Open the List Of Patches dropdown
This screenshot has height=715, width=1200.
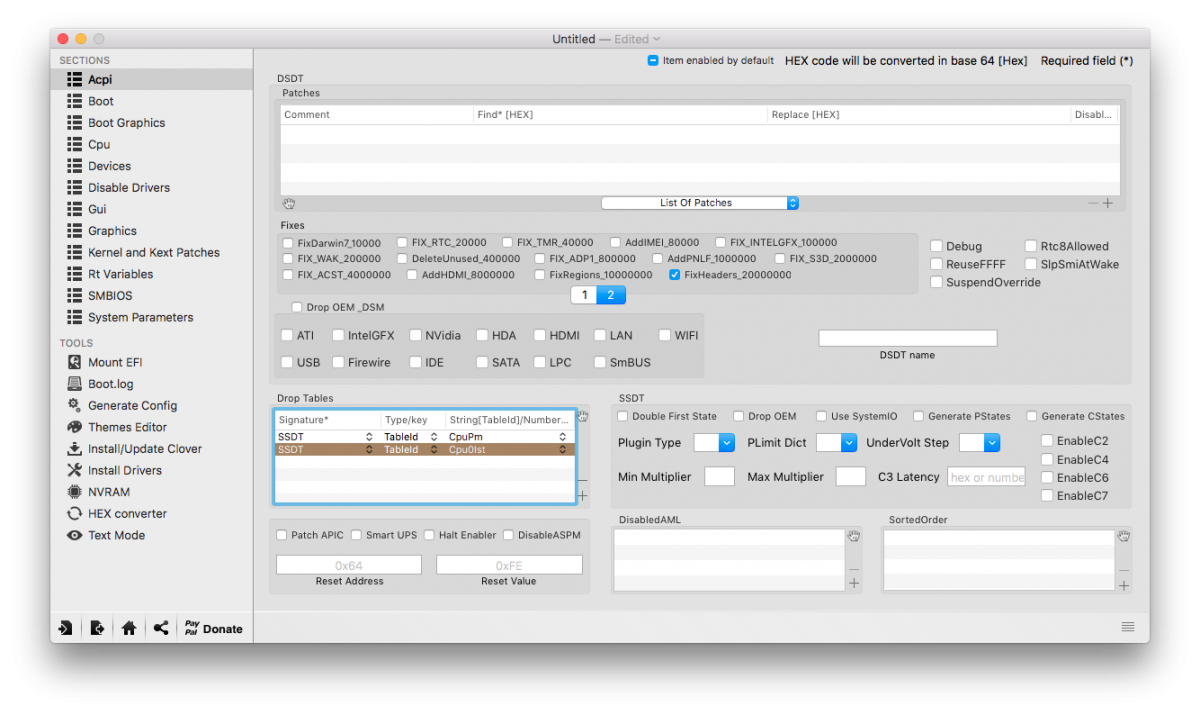pos(699,203)
